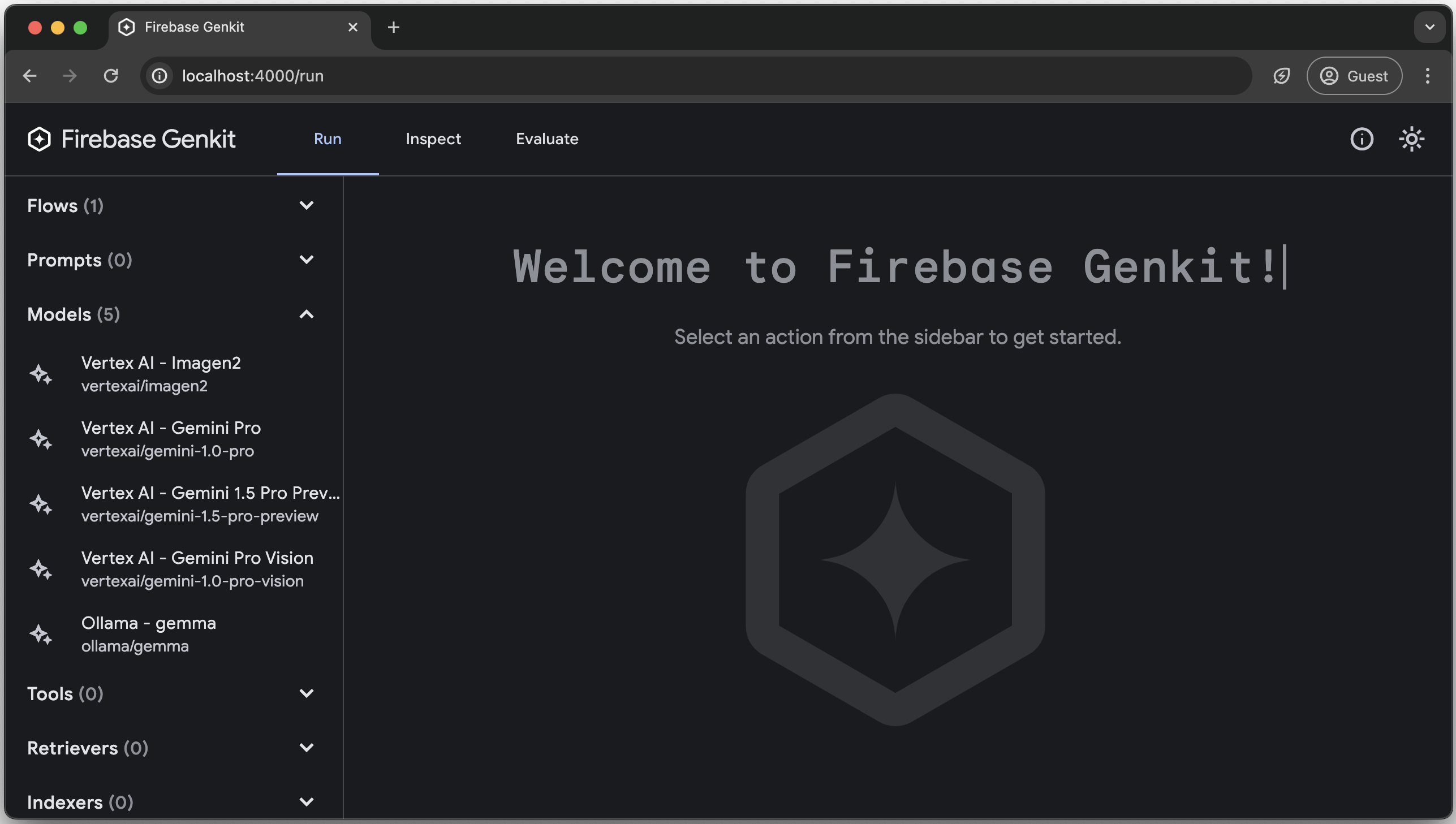Viewport: 1456px width, 824px height.
Task: Select the Run tab
Action: coord(327,139)
